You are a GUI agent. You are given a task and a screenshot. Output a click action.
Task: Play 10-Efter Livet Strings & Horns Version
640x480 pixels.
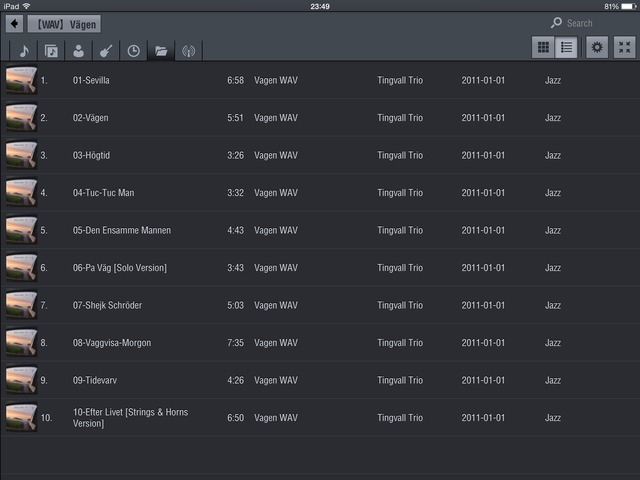point(130,417)
